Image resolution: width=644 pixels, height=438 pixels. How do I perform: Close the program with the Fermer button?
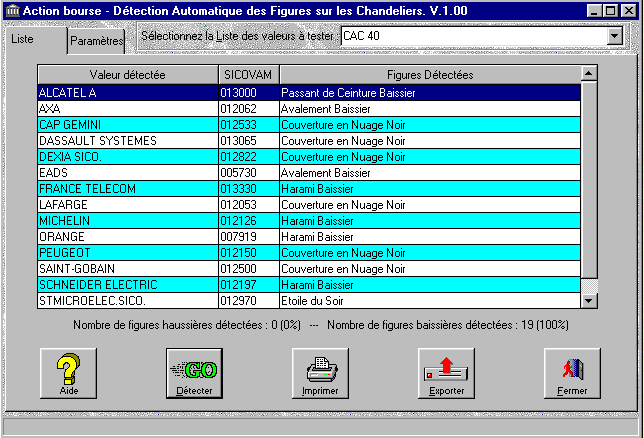click(x=572, y=373)
